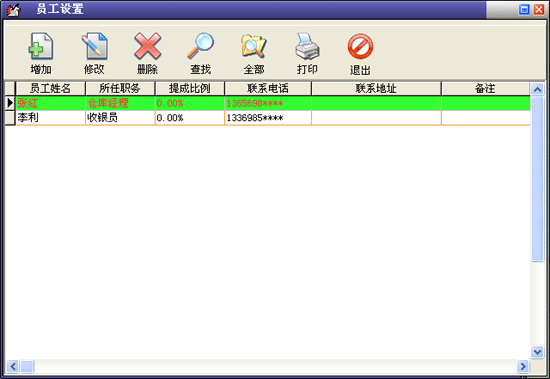Select the 李利 employee row
The image size is (550, 379).
click(x=273, y=118)
